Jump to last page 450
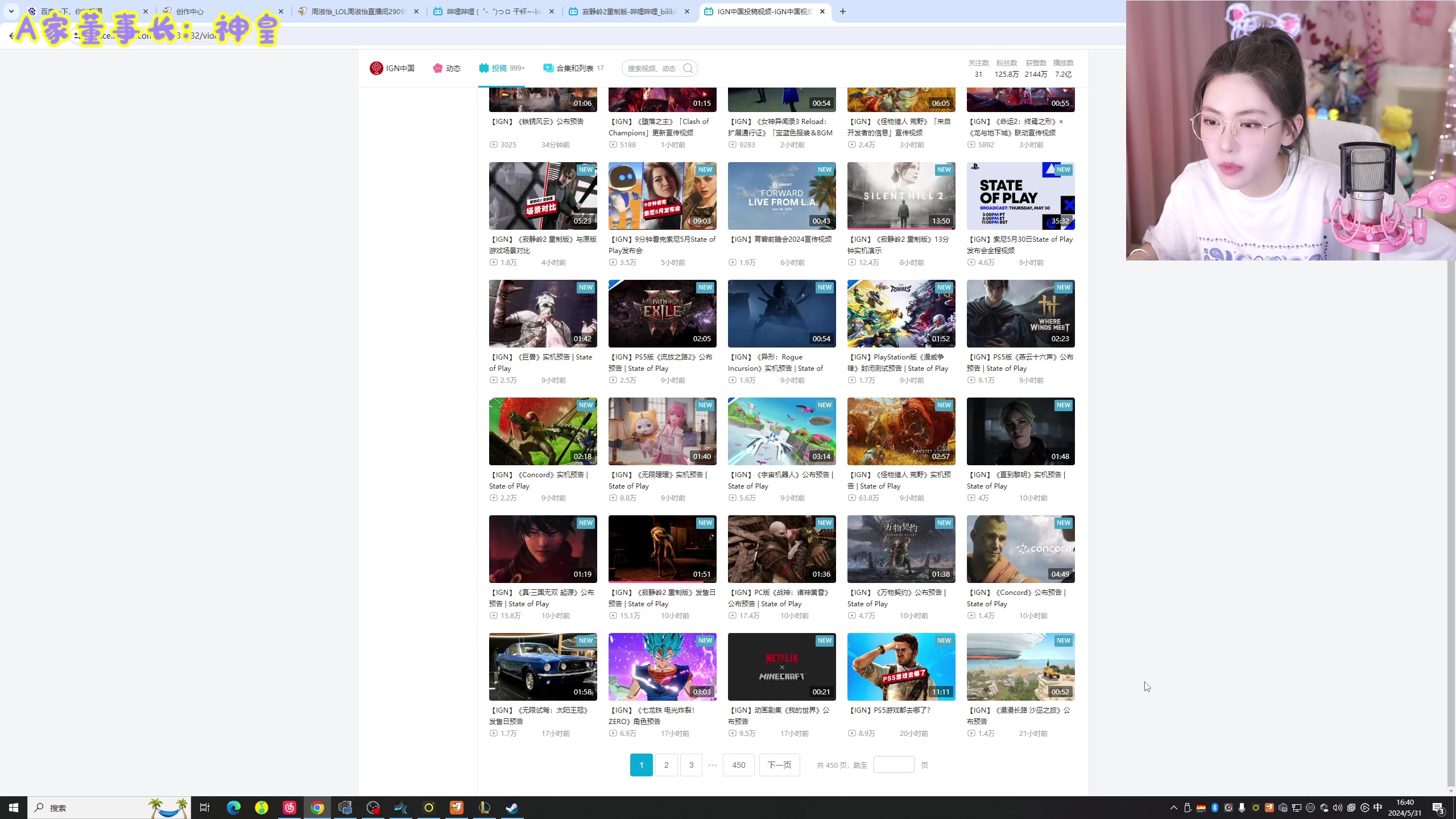Viewport: 1456px width, 819px height. 738,765
